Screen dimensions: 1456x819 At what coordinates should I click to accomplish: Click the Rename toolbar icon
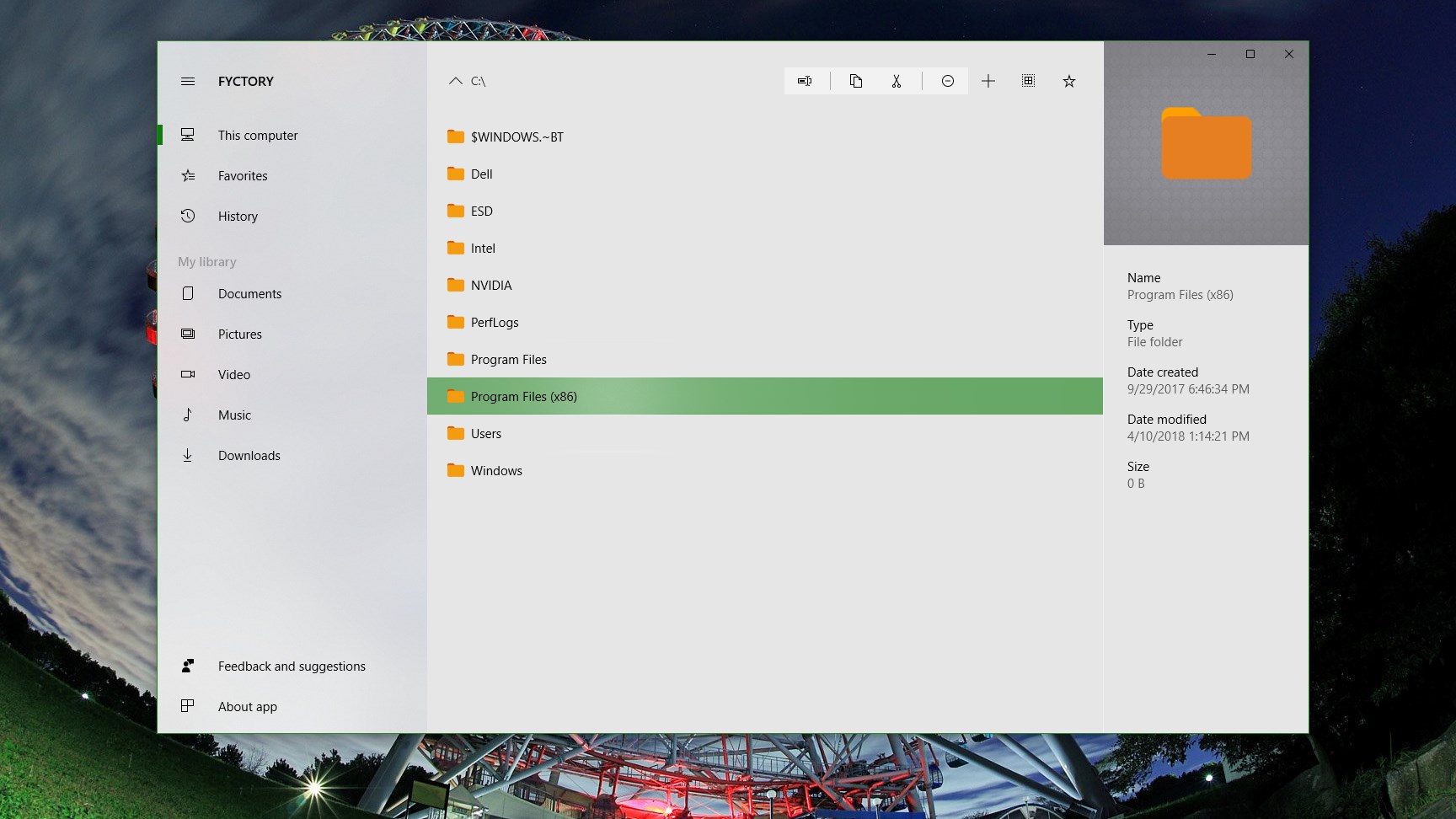pos(805,81)
